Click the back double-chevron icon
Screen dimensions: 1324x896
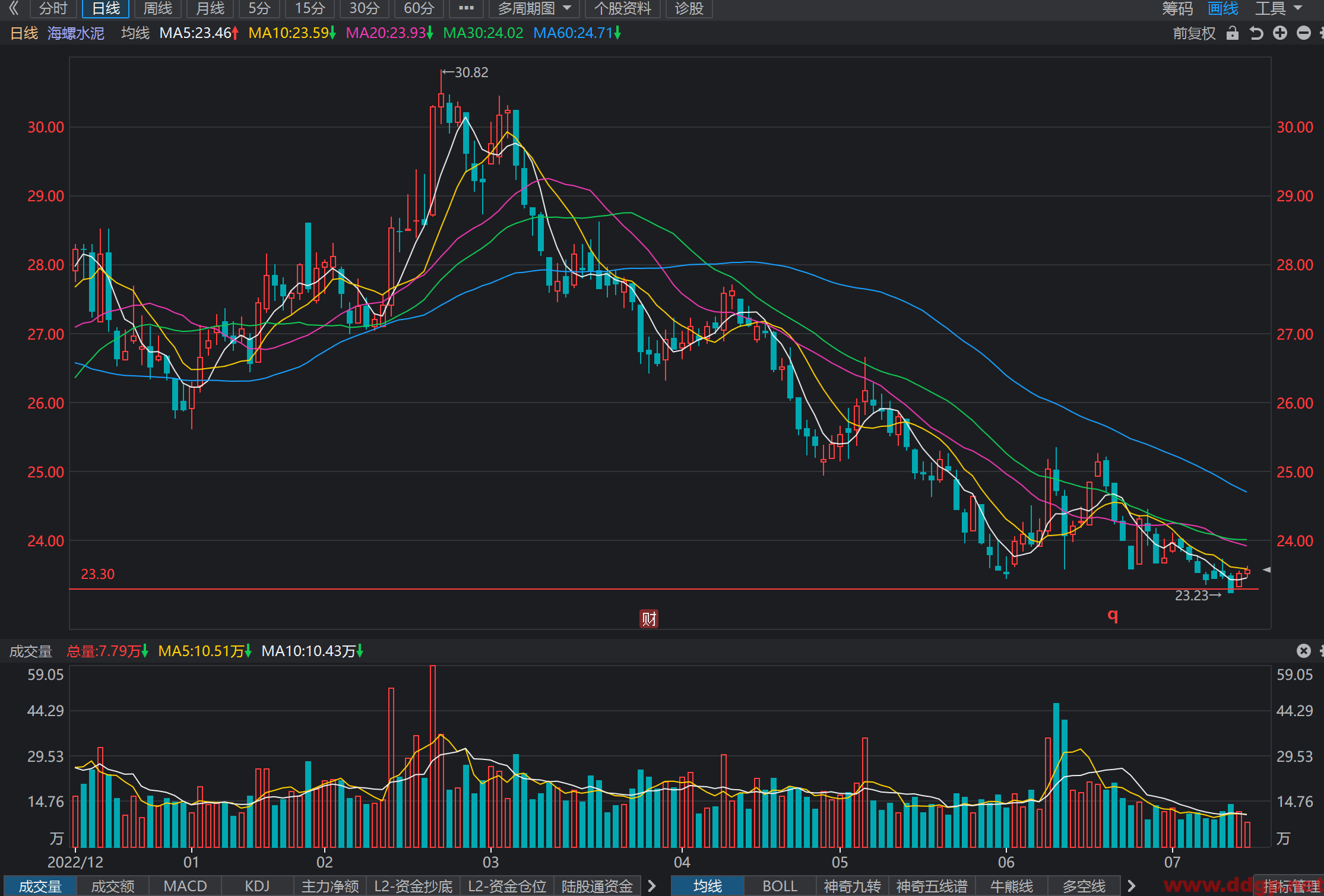[x=14, y=8]
